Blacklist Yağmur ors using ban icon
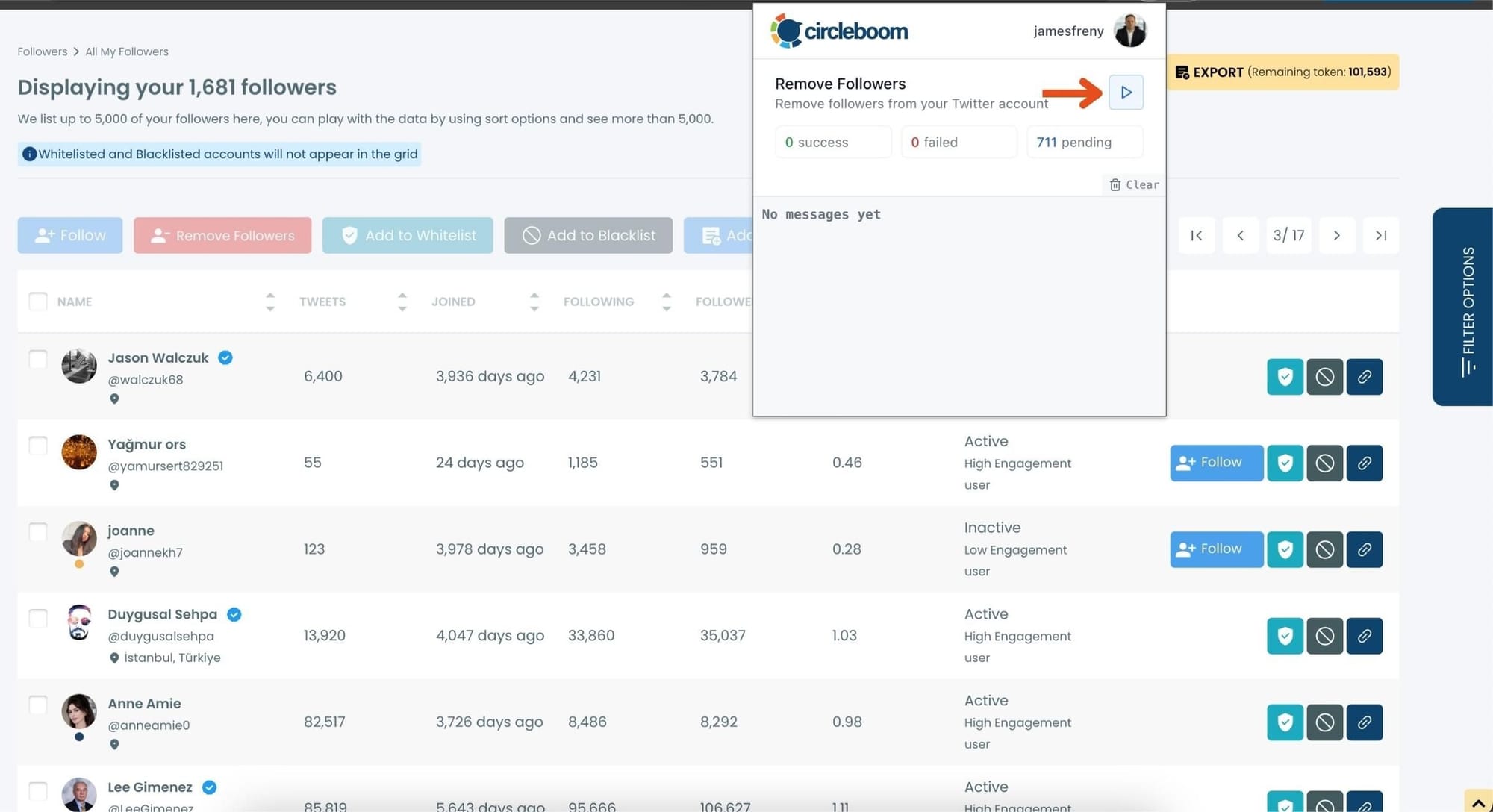This screenshot has height=812, width=1493. [1324, 463]
